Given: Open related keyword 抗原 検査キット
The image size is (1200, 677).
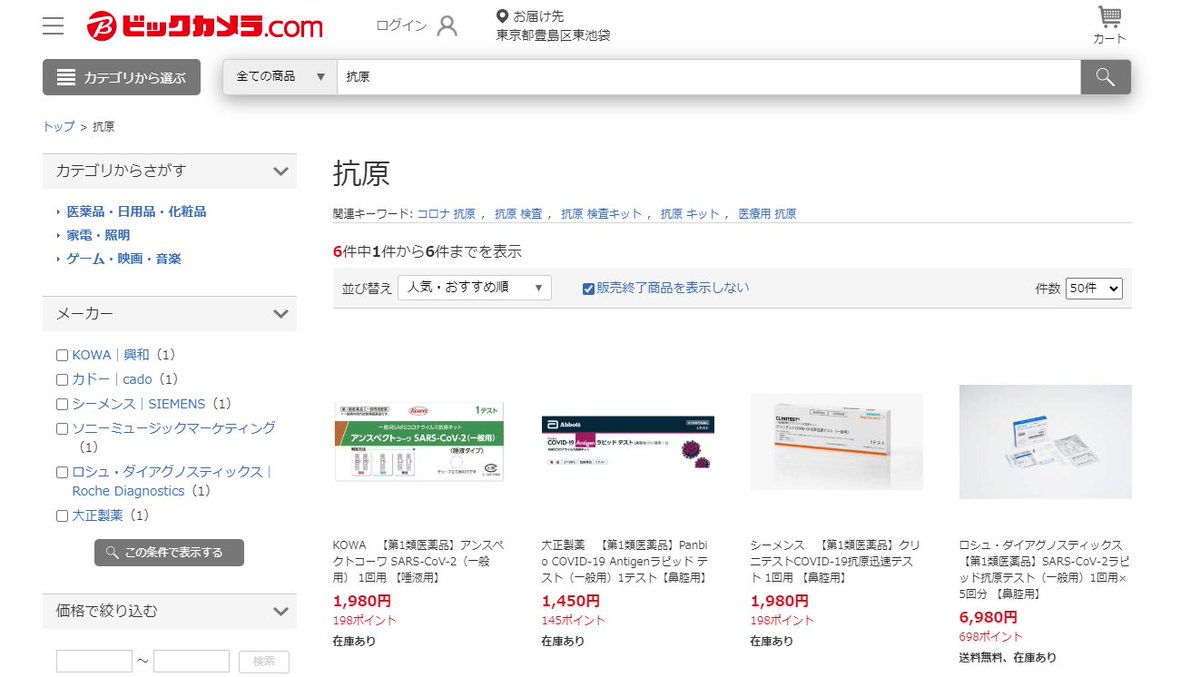Looking at the screenshot, I should pyautogui.click(x=601, y=214).
